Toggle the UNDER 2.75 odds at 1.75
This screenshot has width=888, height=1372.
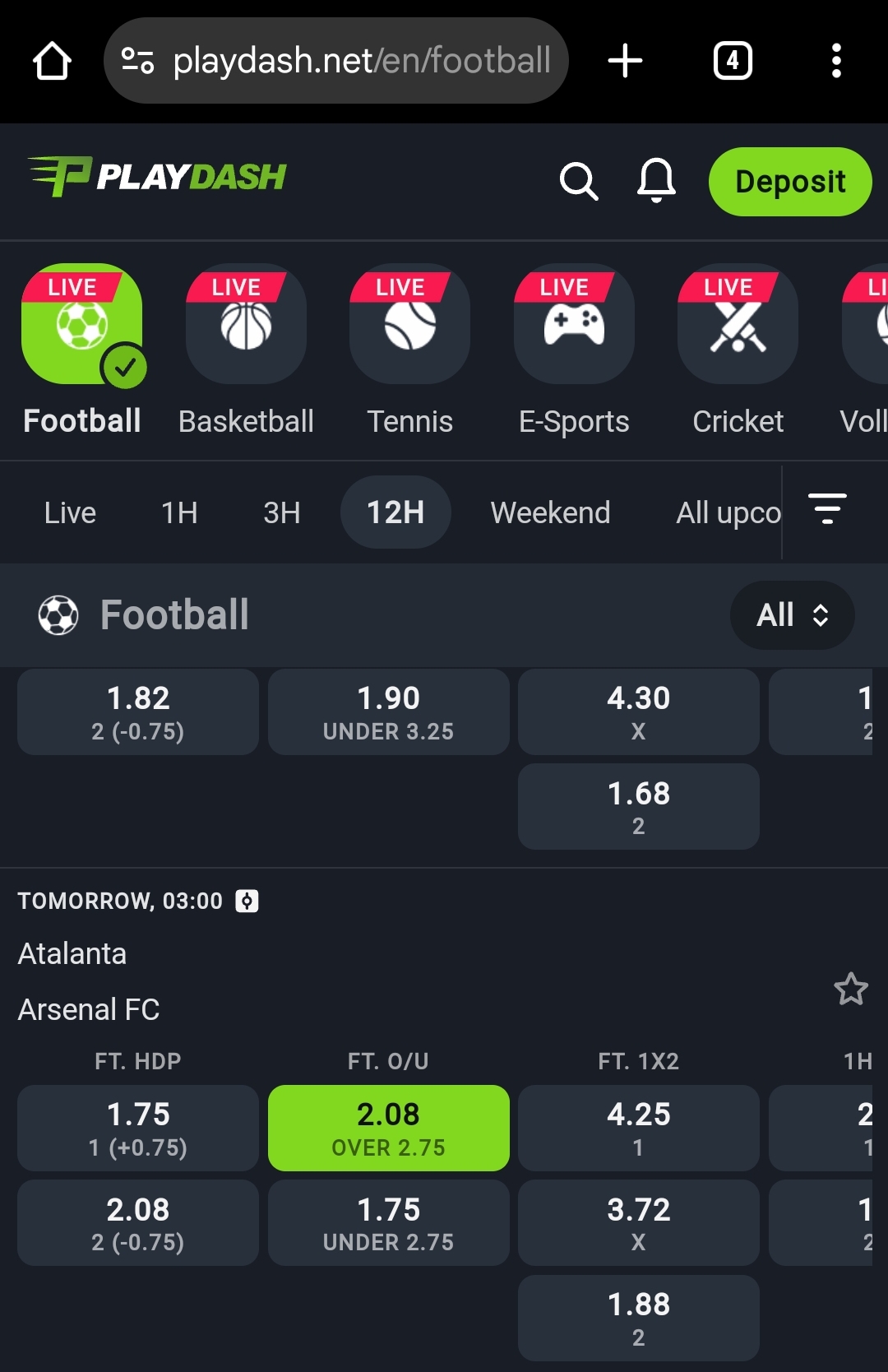click(x=388, y=1222)
